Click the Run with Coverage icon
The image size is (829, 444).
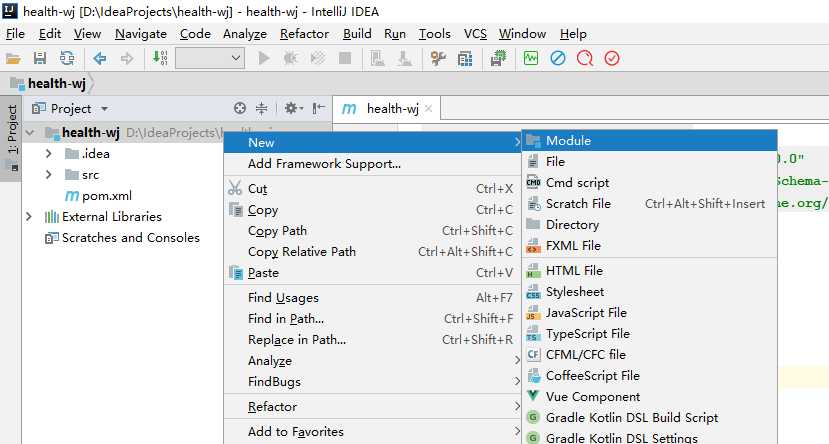tap(318, 58)
